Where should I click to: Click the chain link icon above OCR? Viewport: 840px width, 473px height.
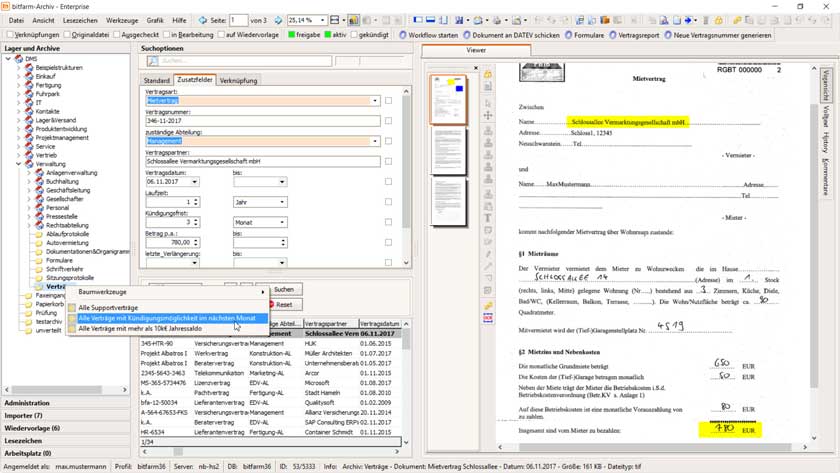tap(488, 306)
